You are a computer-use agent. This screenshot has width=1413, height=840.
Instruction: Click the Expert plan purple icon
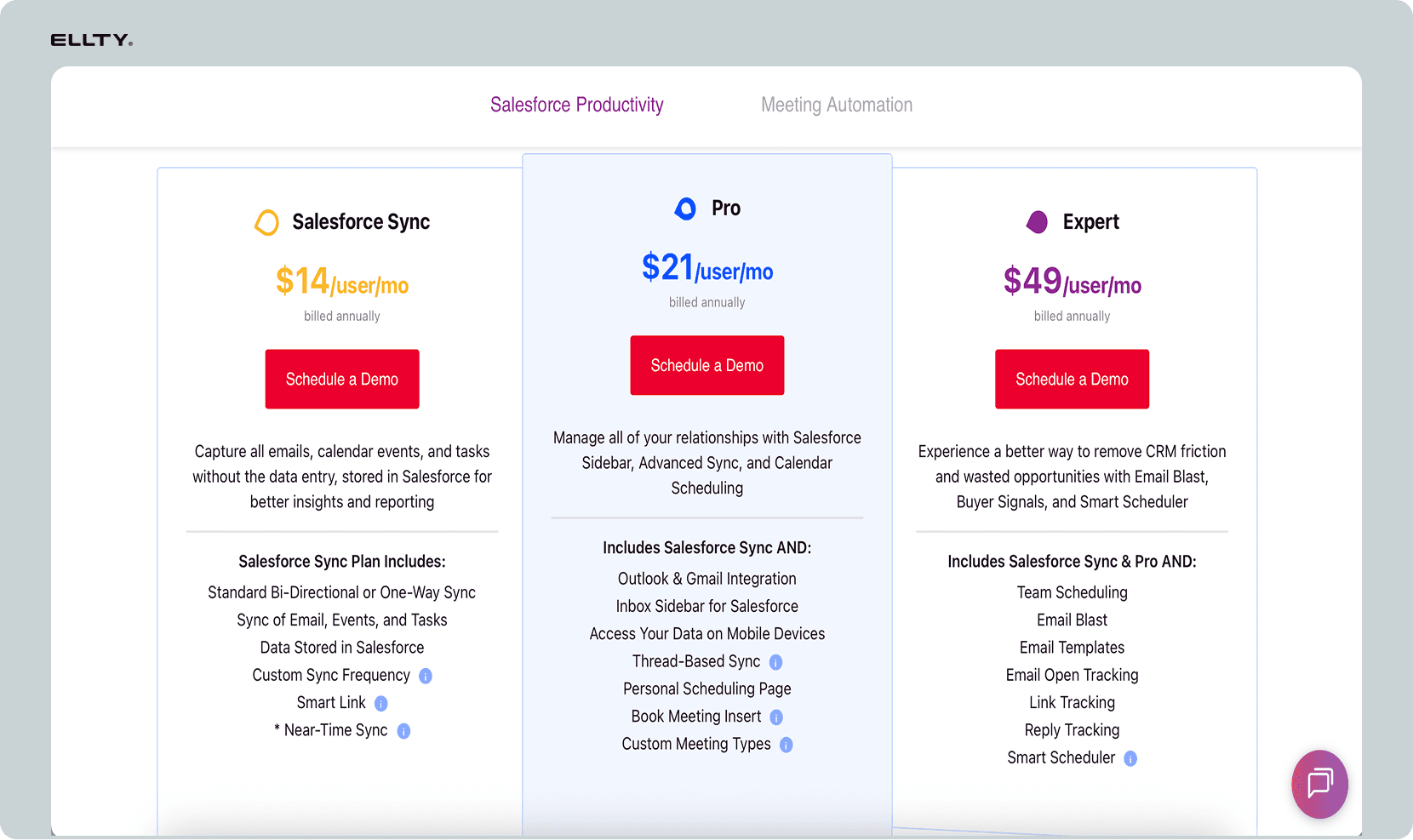point(1037,222)
